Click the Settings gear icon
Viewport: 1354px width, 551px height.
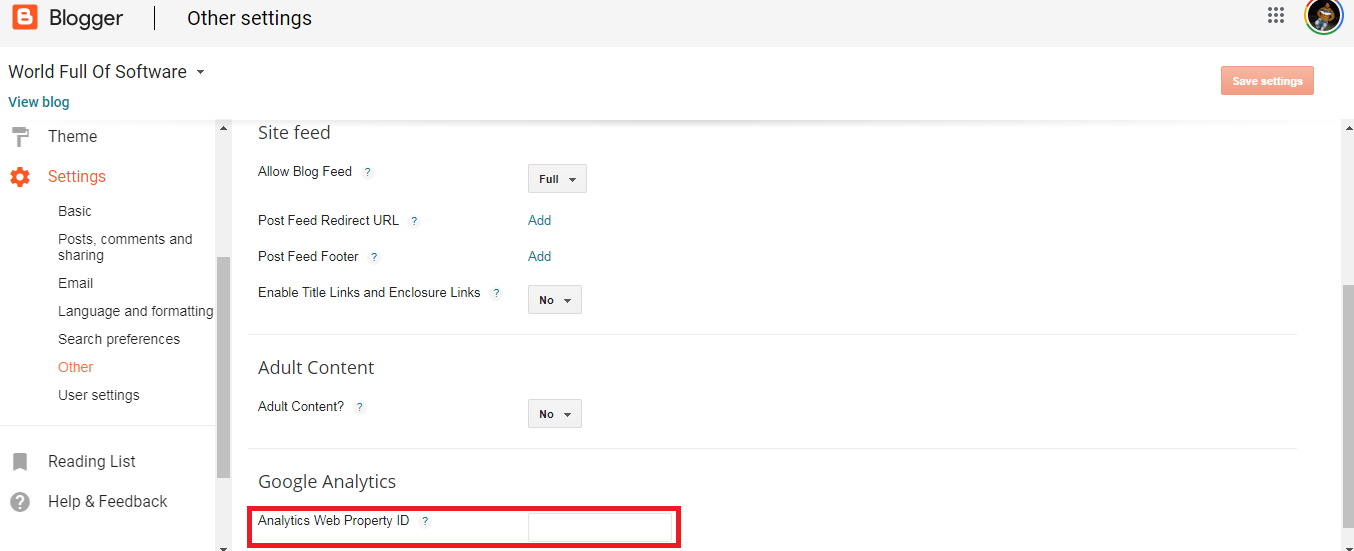tap(20, 177)
